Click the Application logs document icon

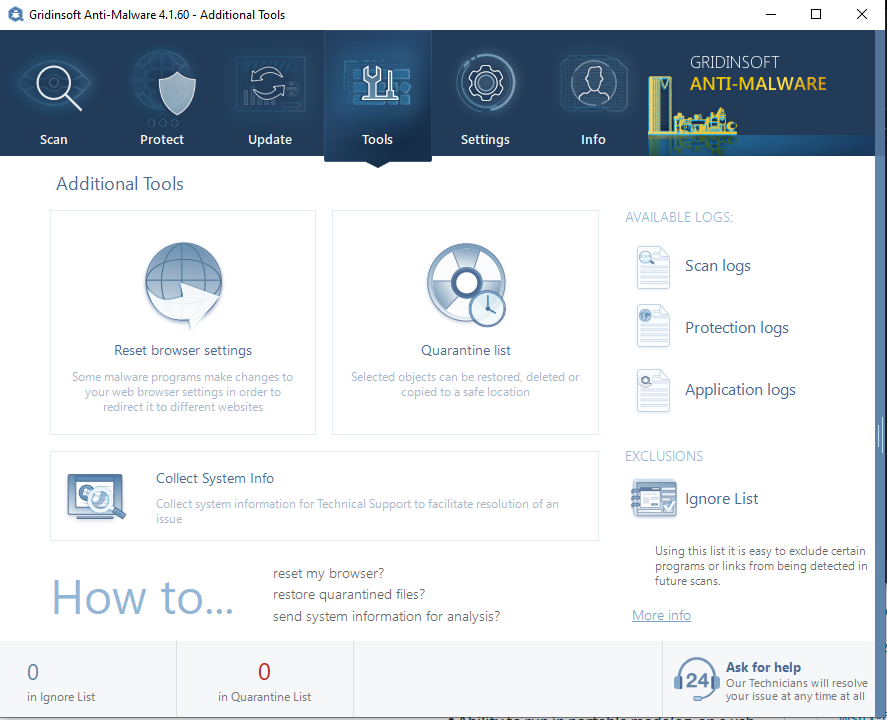tap(653, 390)
